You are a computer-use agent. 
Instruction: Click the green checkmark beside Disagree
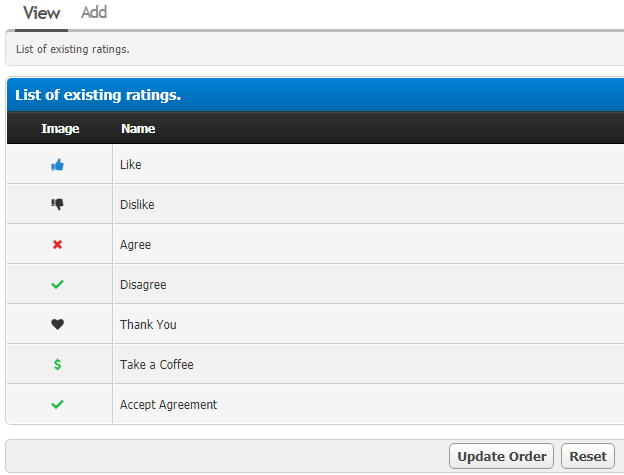click(57, 285)
